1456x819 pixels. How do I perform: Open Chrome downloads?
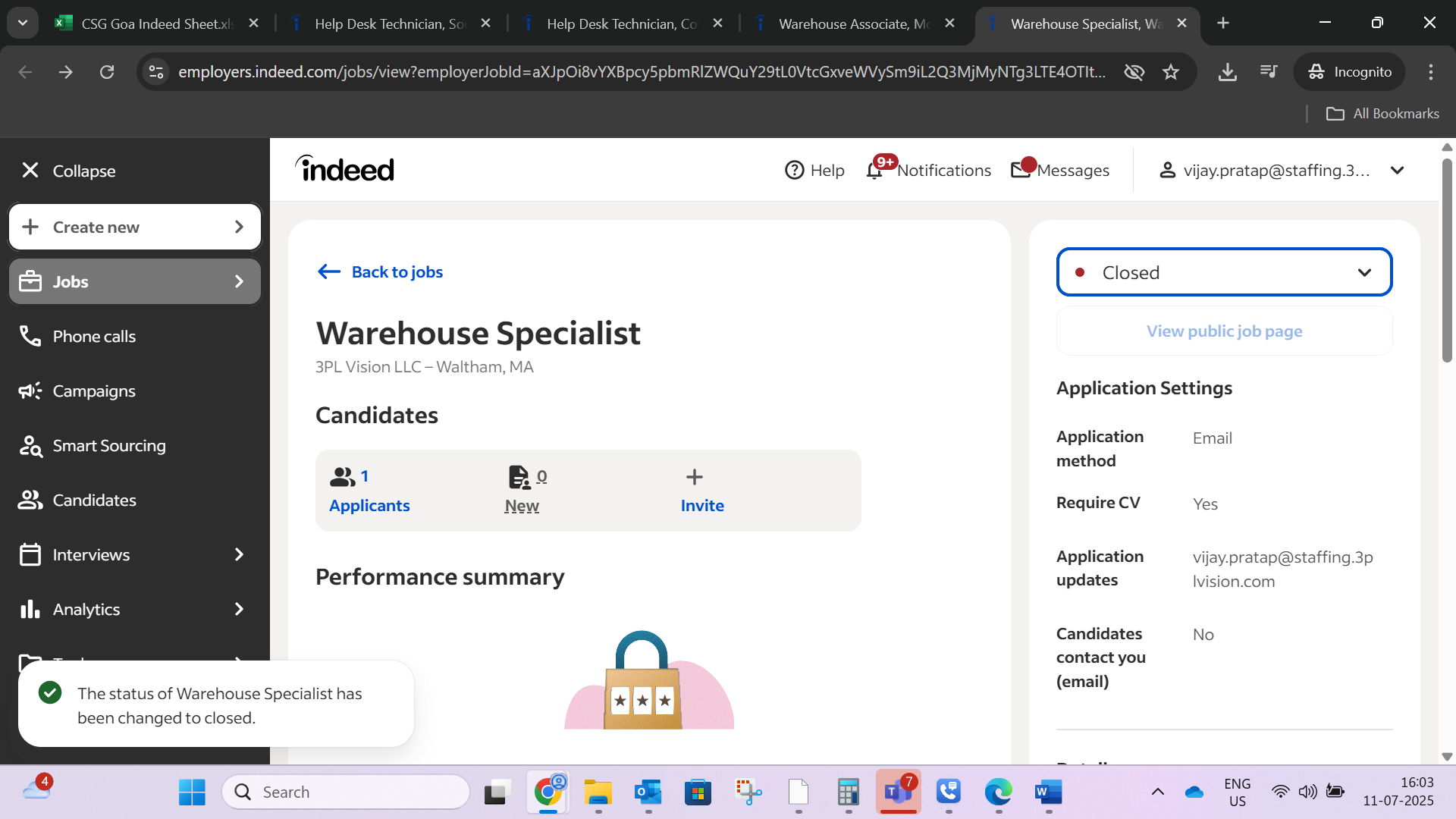(x=1228, y=72)
